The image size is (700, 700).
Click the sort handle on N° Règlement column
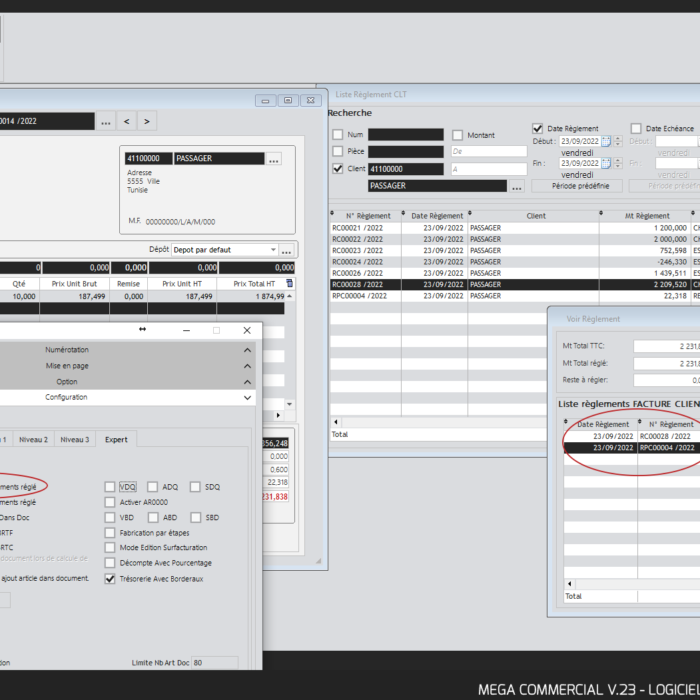(x=332, y=213)
